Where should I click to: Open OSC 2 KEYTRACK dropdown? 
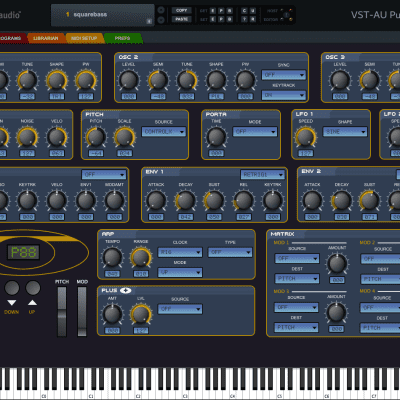tap(284, 95)
